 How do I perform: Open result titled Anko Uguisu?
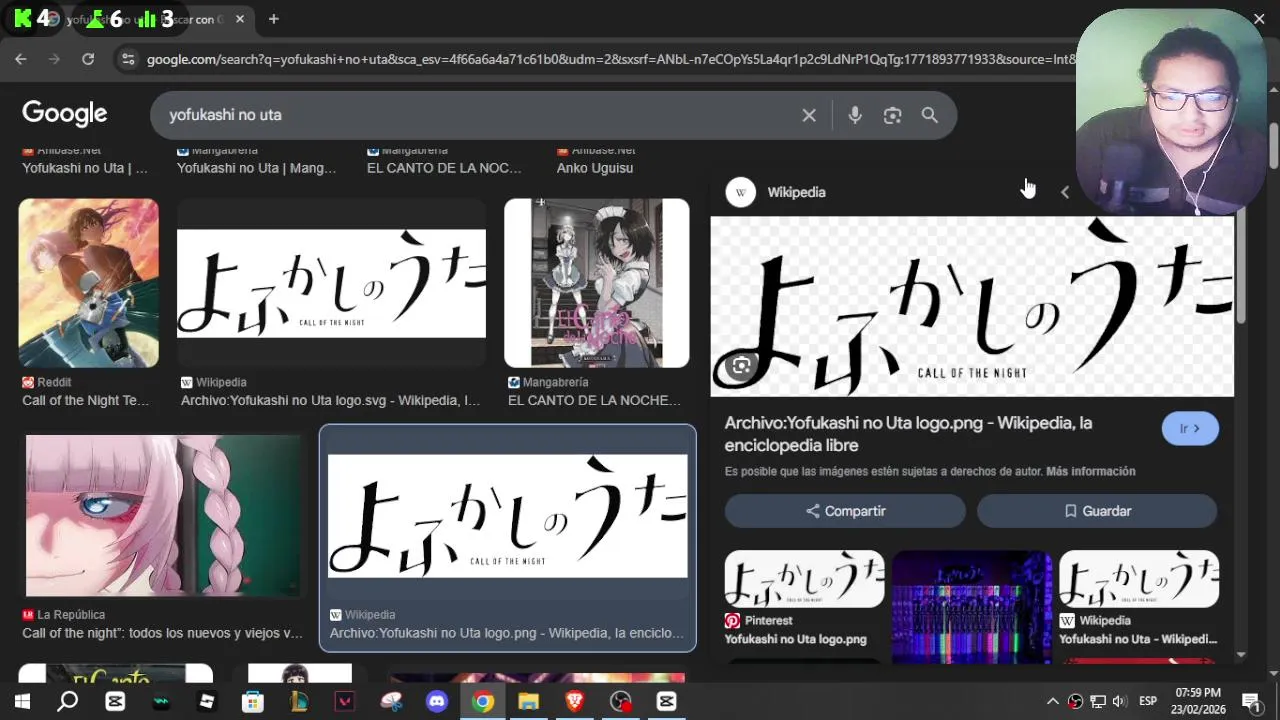[595, 168]
